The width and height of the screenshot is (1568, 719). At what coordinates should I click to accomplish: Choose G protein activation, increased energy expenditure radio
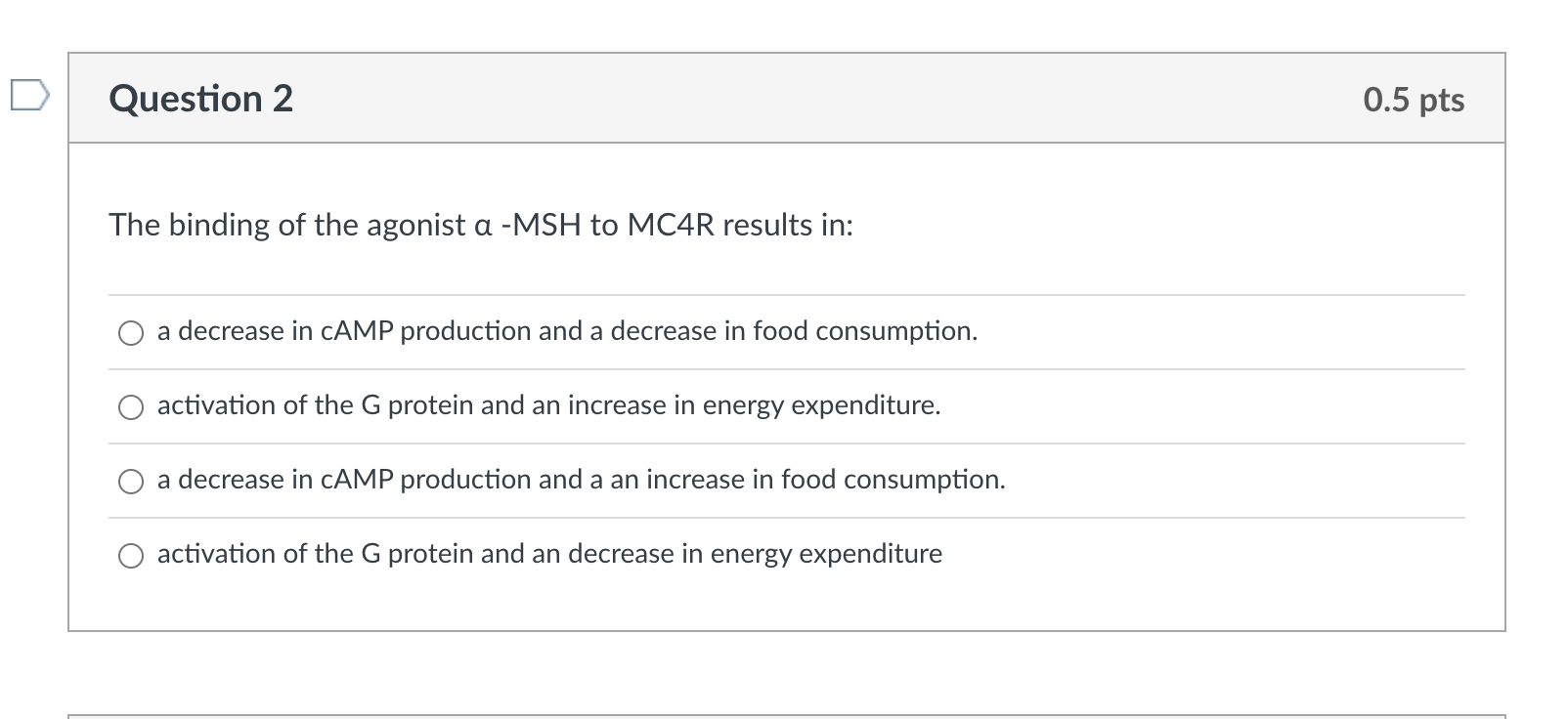coord(131,407)
